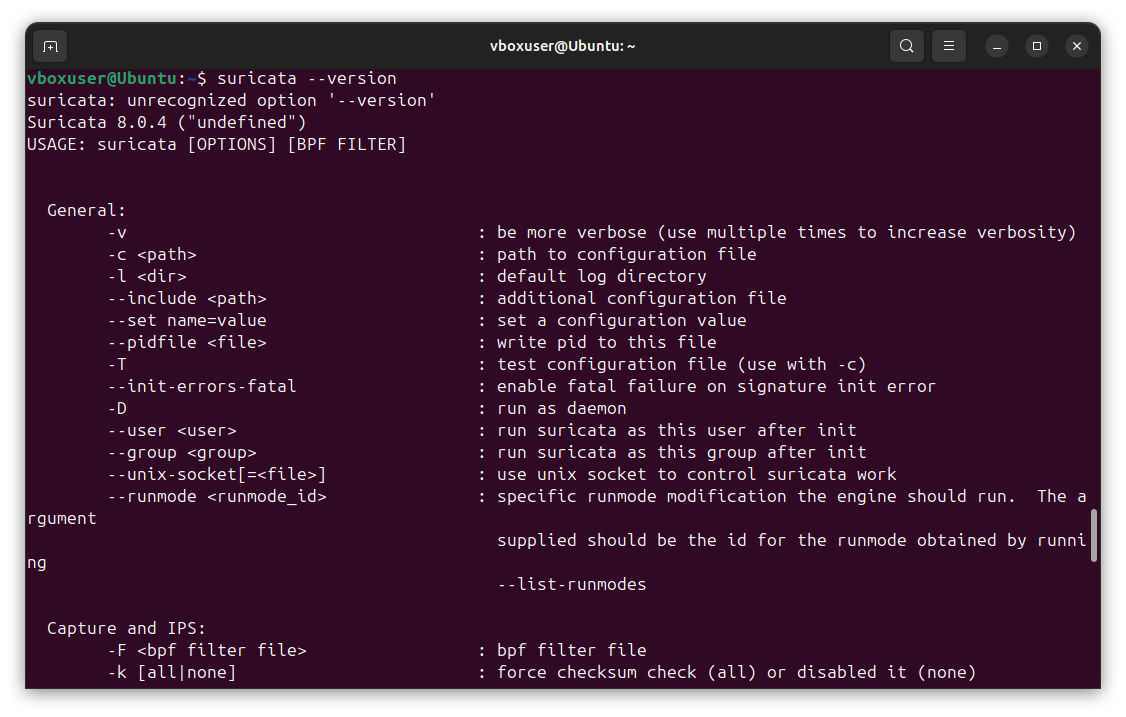Open a new terminal tab
1126x717 pixels.
pyautogui.click(x=49, y=46)
